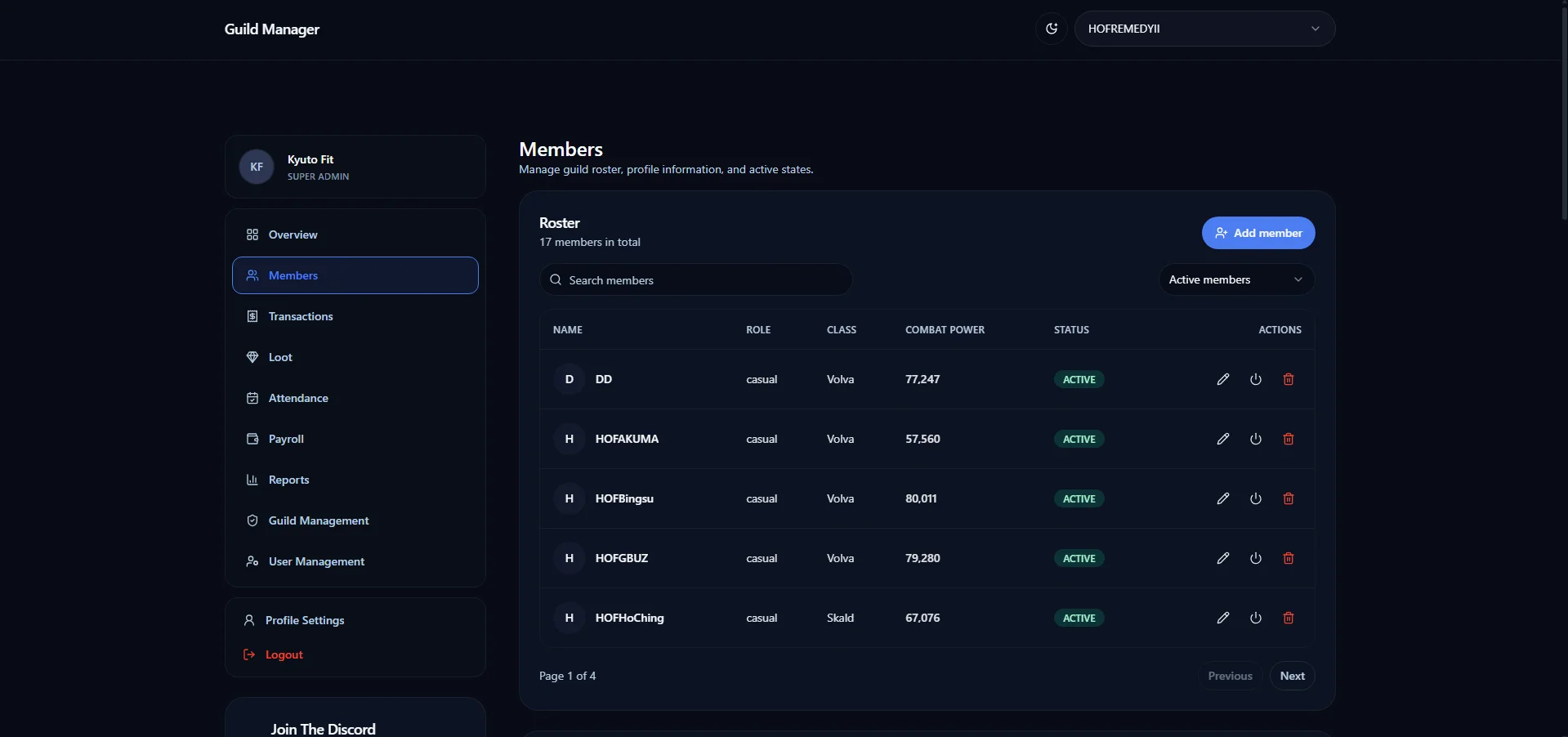
Task: Open Overview in the sidebar
Action: [355, 234]
